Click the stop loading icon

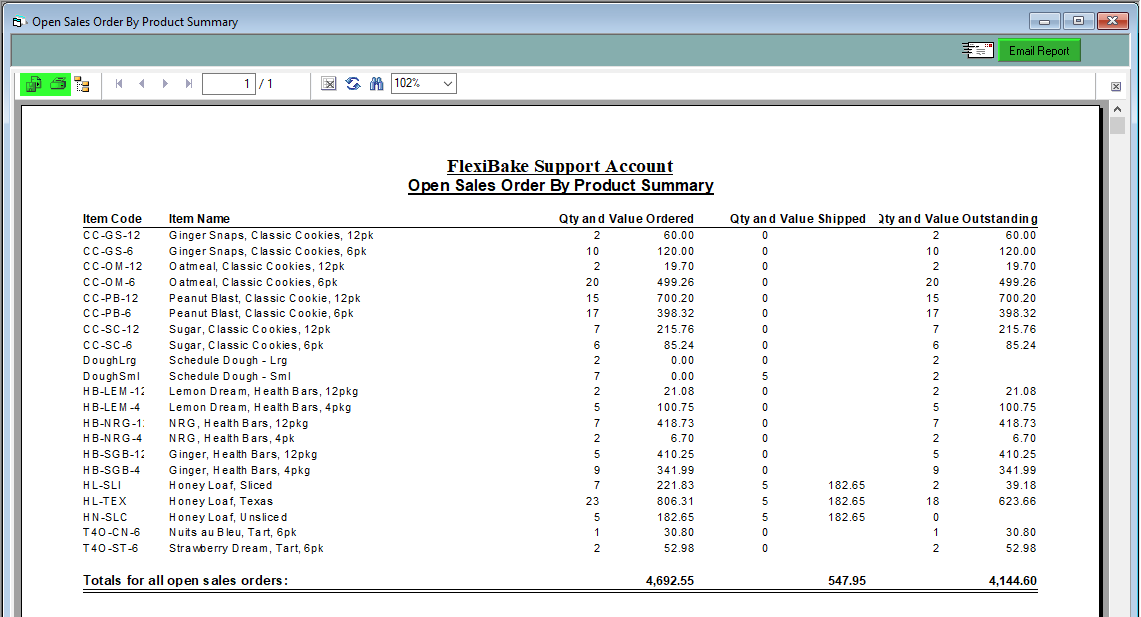tap(329, 84)
